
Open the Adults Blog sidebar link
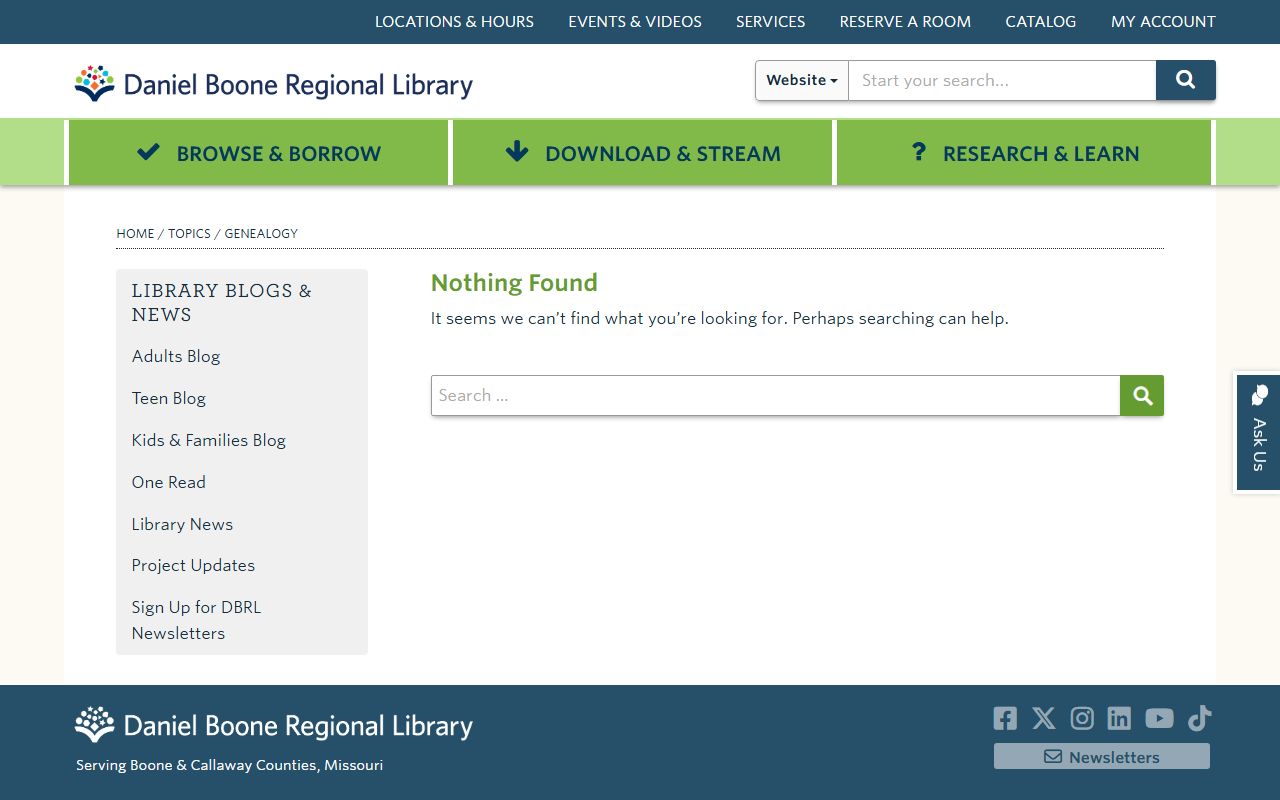tap(176, 356)
